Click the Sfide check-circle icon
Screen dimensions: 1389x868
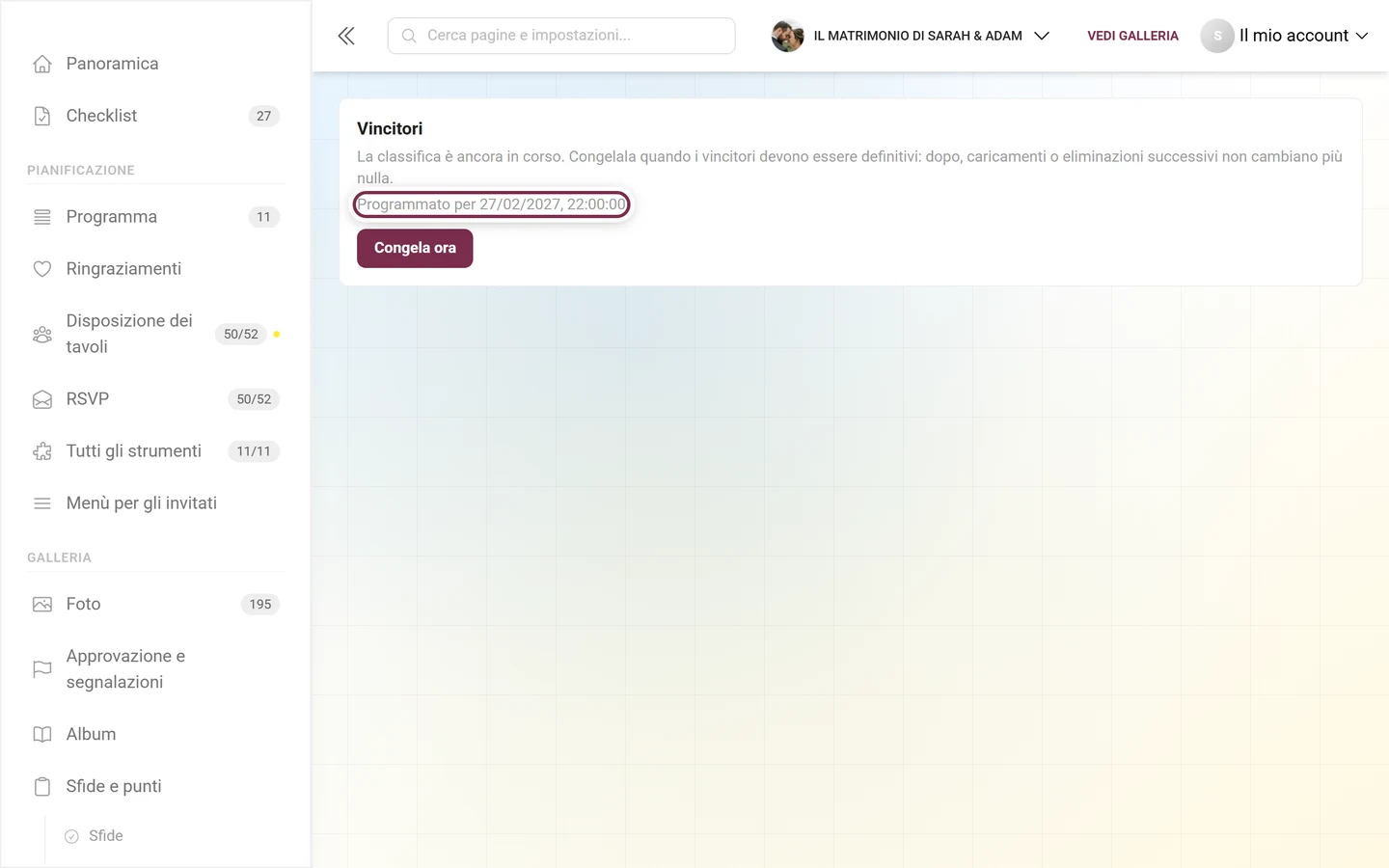(x=71, y=836)
